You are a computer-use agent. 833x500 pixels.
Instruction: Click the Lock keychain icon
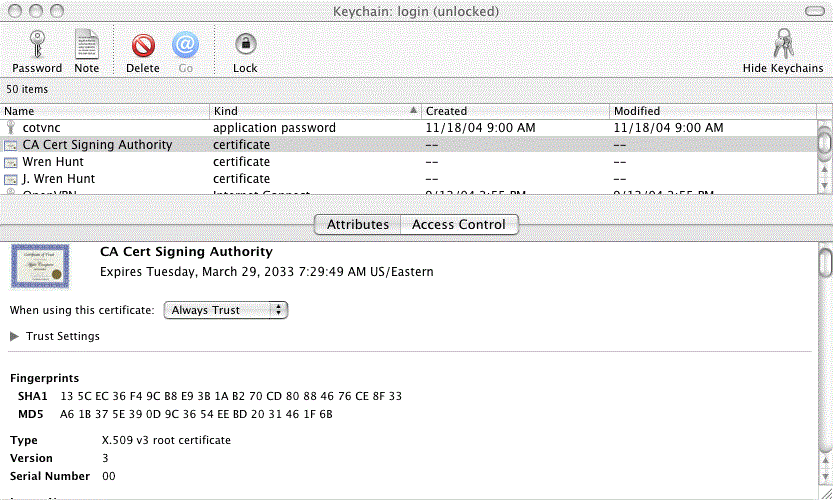click(245, 45)
